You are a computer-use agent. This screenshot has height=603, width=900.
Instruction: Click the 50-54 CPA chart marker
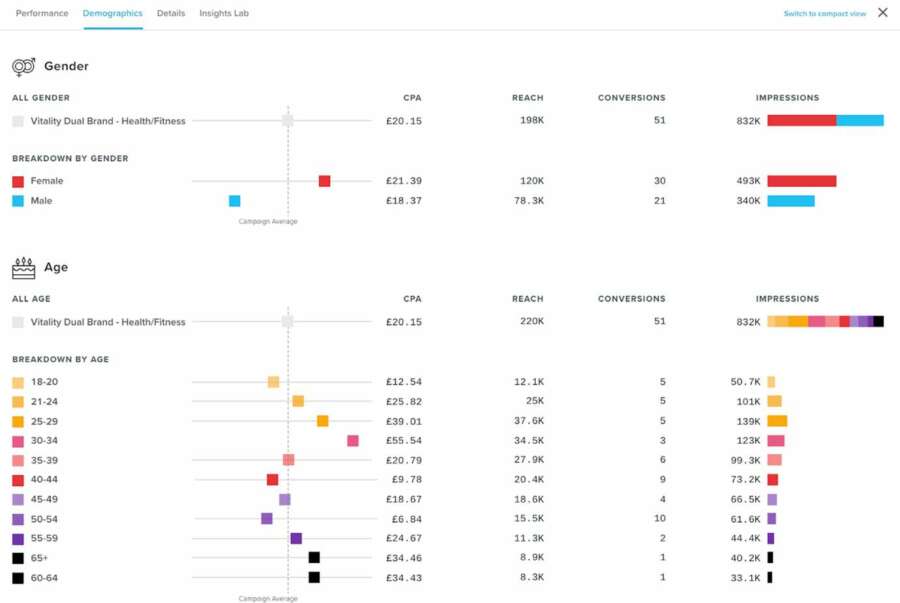coord(267,519)
